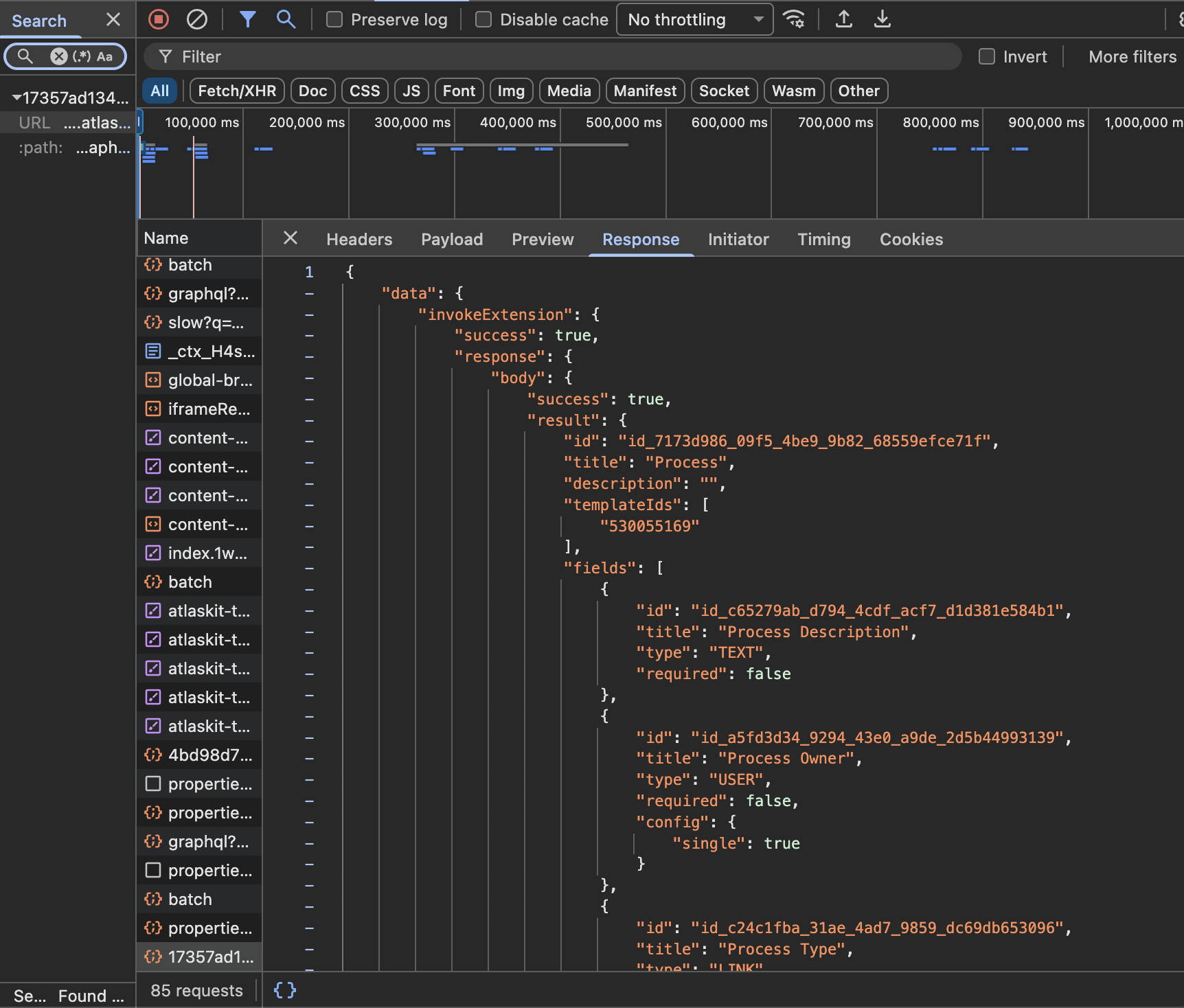The height and width of the screenshot is (1008, 1184).
Task: Close the request details pane
Action: (291, 238)
